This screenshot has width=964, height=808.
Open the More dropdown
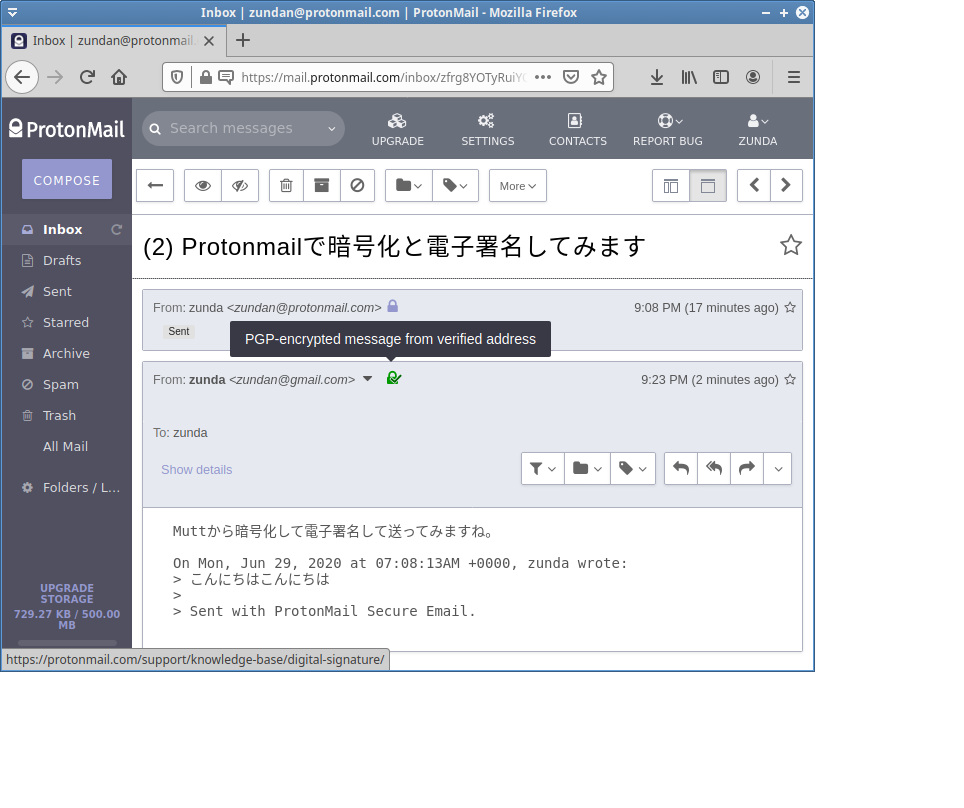click(518, 186)
